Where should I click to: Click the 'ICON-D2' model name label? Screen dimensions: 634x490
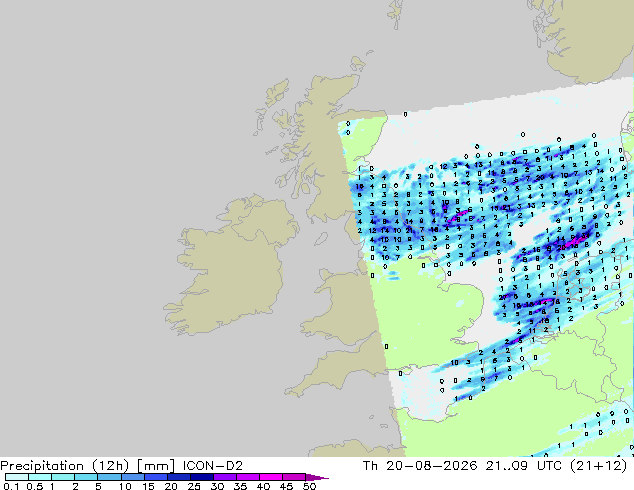click(213, 466)
